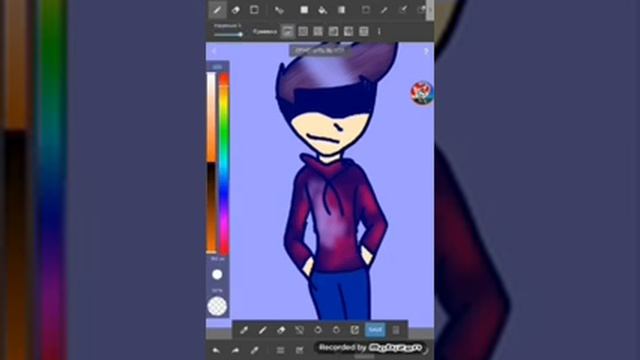Select the dotted rectangle shape tool
This screenshot has height=360, width=640.
[x=254, y=10]
